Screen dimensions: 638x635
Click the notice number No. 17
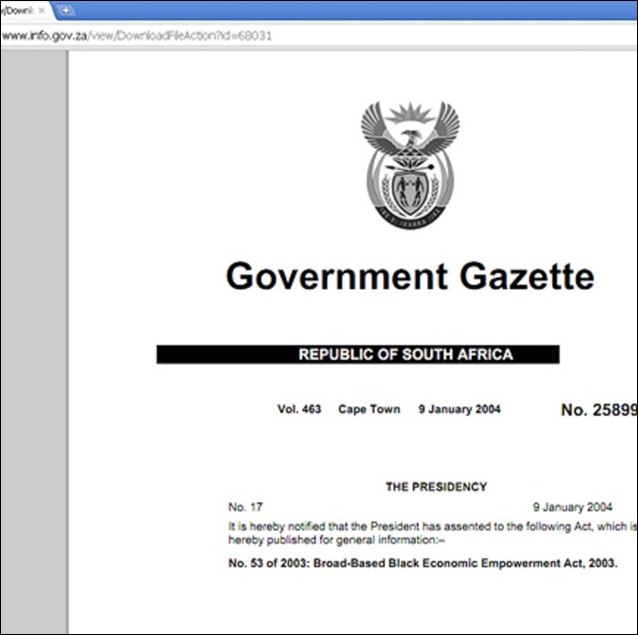click(245, 507)
